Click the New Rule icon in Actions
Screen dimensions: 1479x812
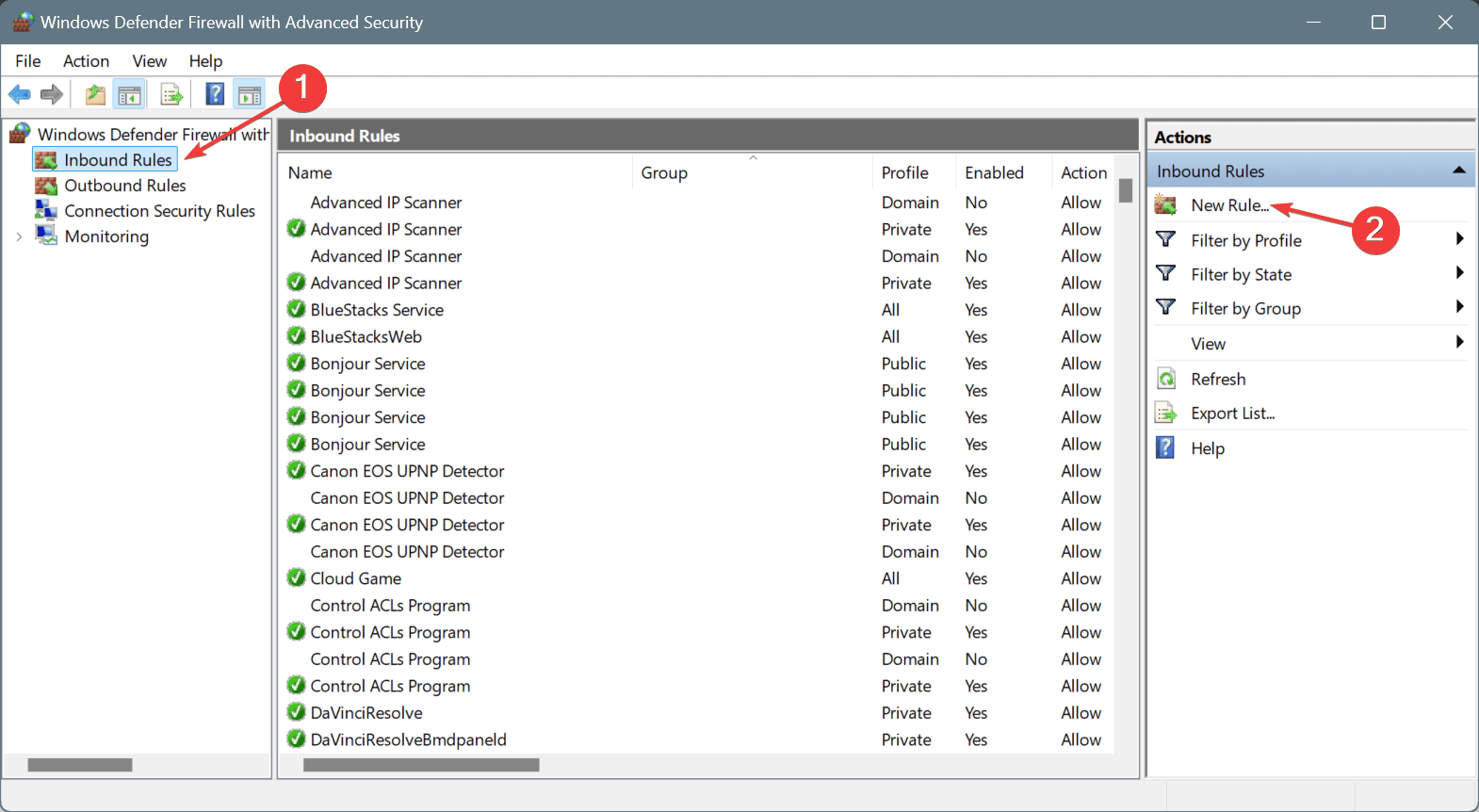point(1166,204)
